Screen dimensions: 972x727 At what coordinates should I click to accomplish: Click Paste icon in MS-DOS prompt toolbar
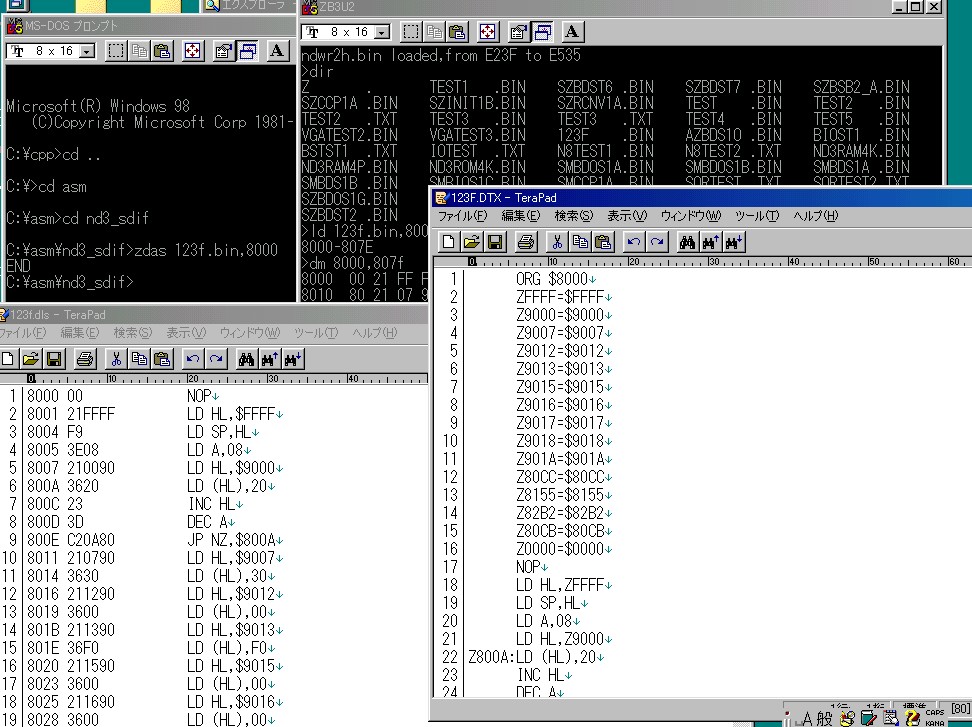162,51
